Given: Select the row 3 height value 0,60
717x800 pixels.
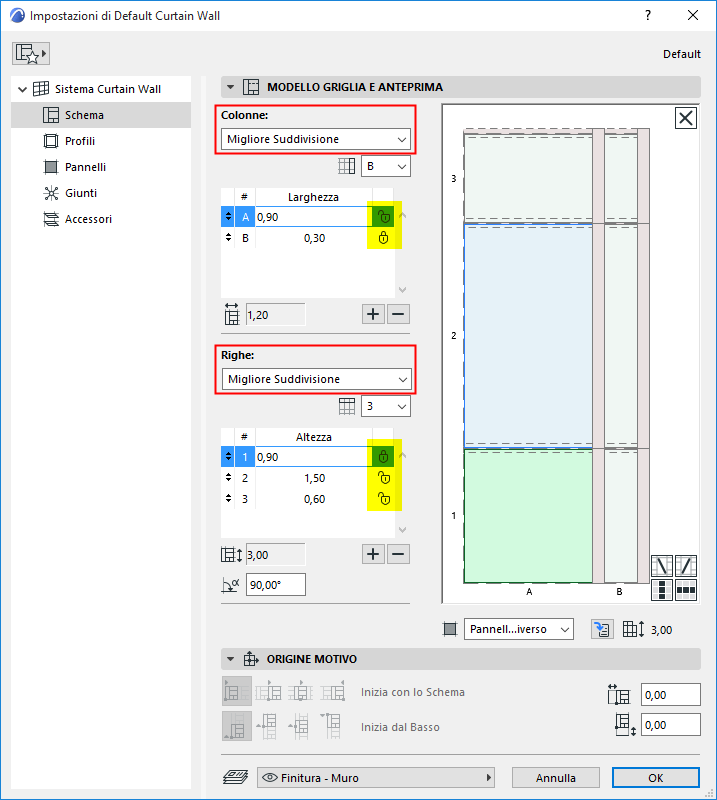Looking at the screenshot, I should point(314,499).
